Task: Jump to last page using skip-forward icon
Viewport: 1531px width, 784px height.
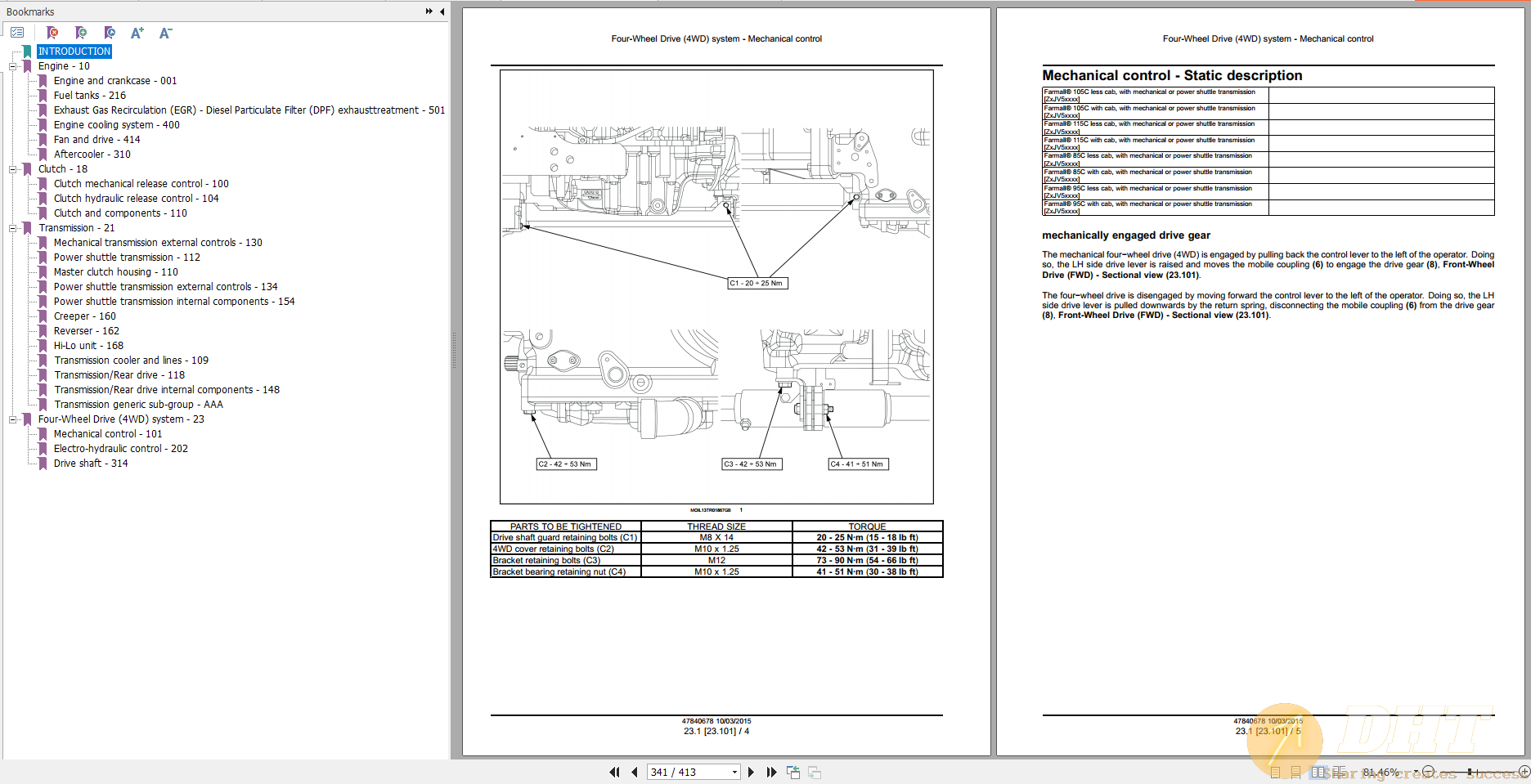Action: 771,772
